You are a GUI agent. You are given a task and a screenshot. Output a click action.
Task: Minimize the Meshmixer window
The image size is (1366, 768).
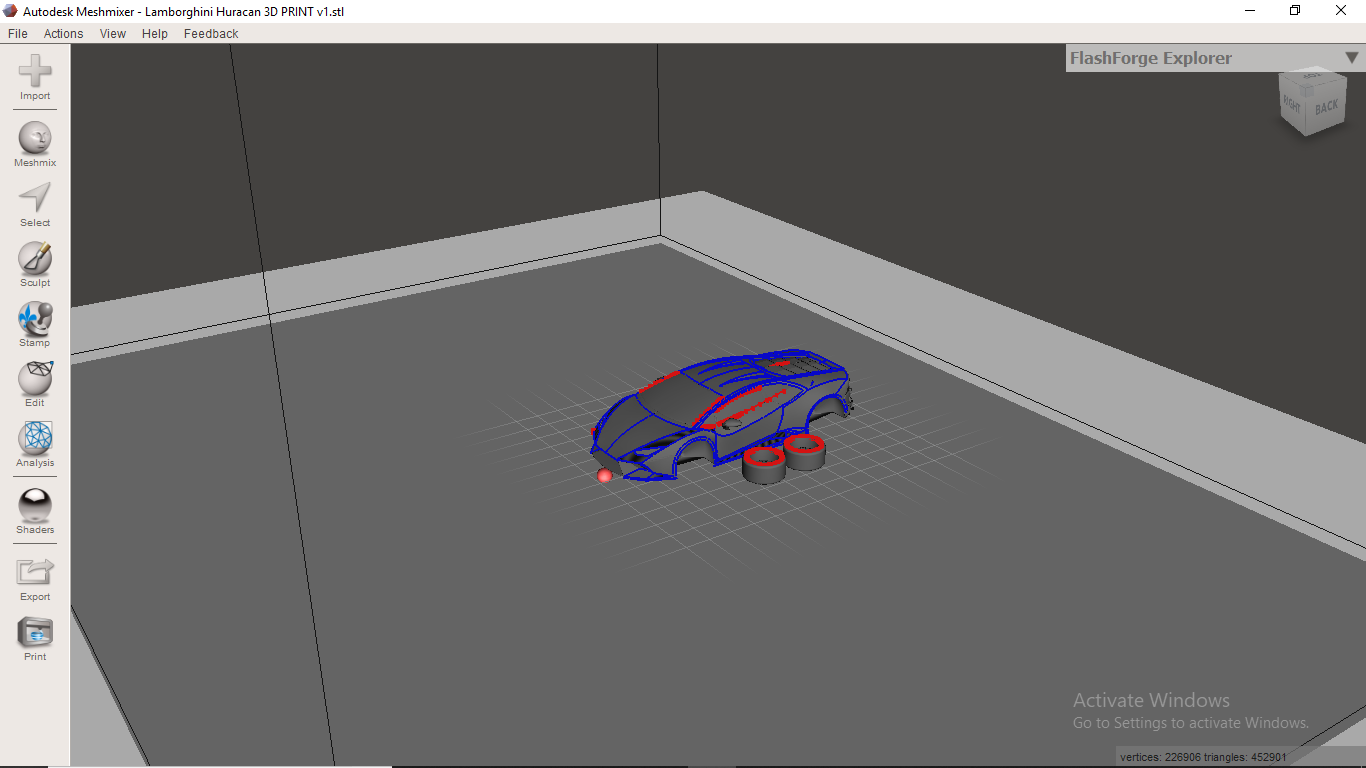pos(1250,11)
